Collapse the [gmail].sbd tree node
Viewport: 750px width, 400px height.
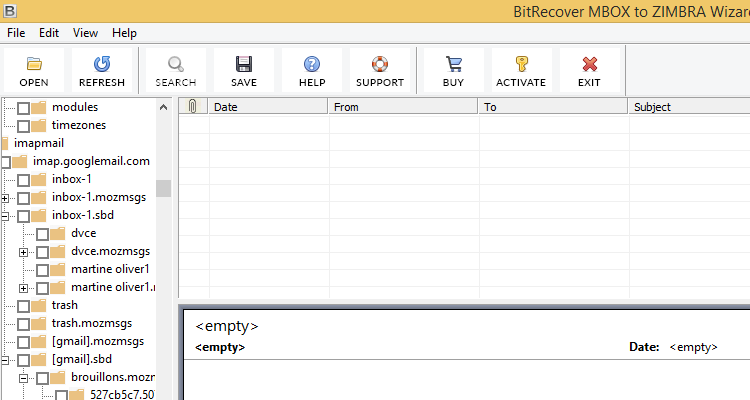(x=5, y=360)
